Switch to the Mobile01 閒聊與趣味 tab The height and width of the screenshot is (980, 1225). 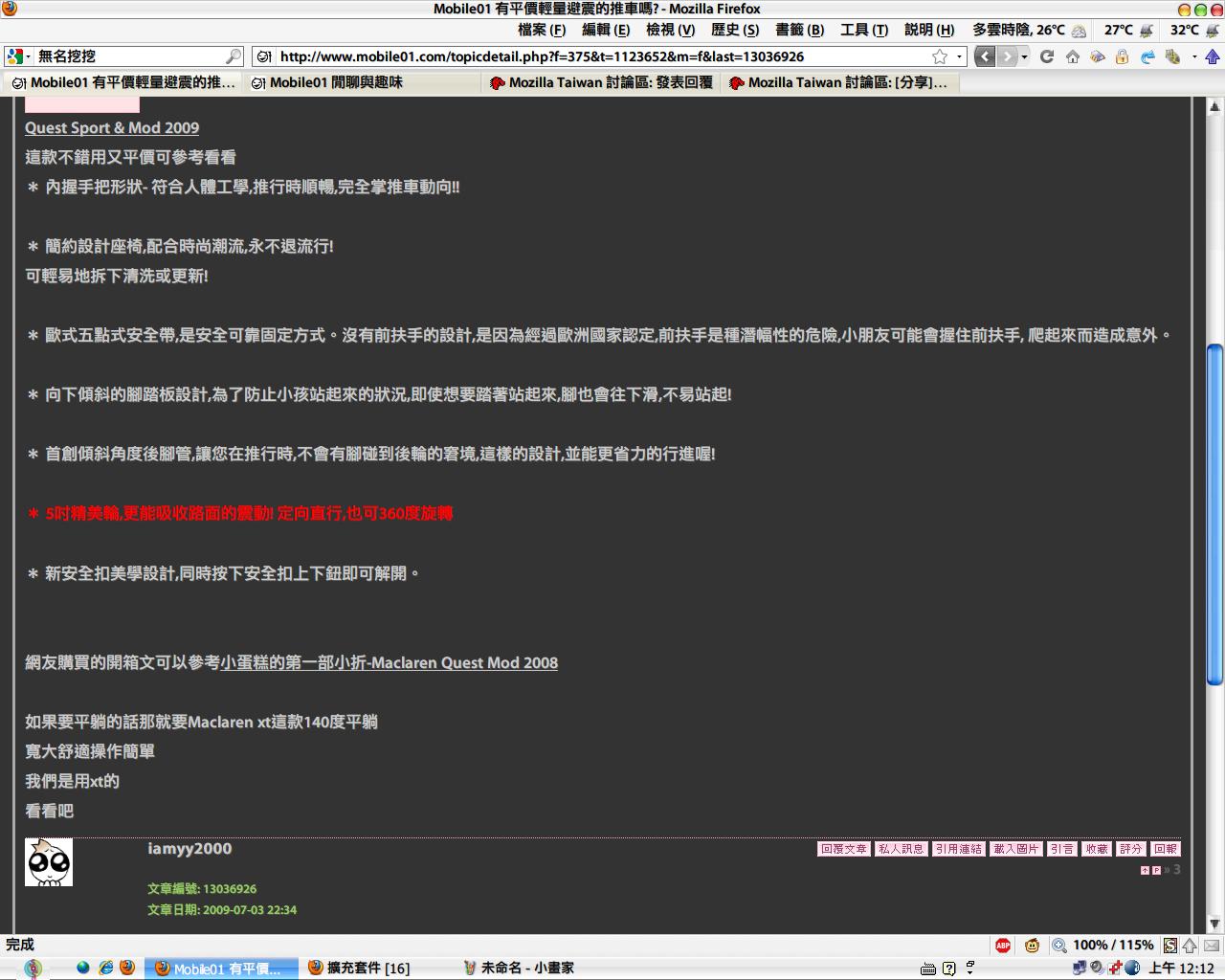tap(362, 83)
